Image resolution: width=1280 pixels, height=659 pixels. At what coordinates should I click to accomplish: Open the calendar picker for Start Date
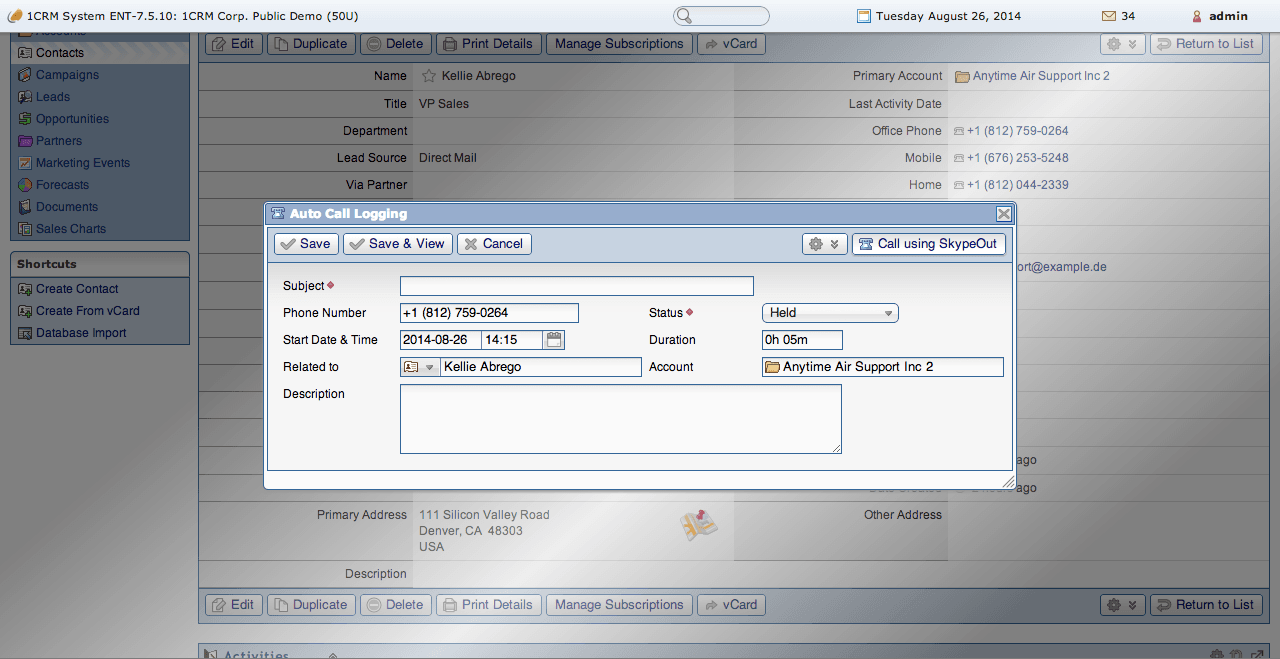[554, 339]
